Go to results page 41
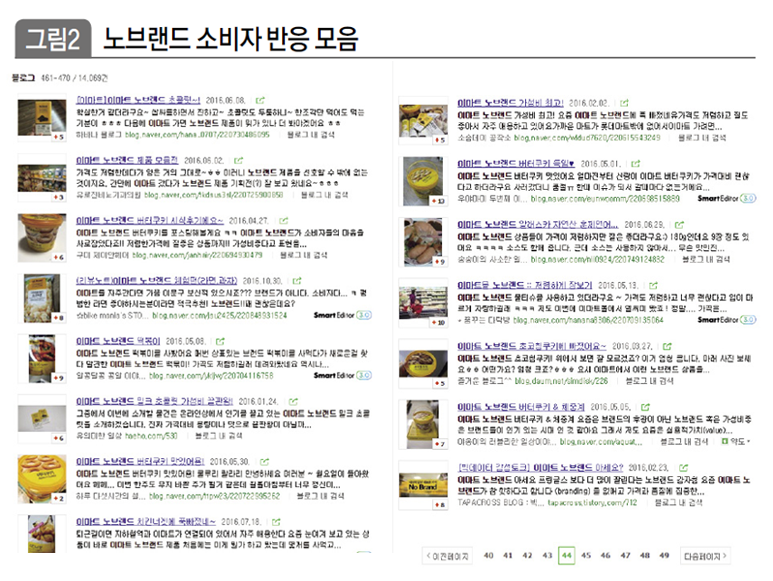Viewport: 773px width, 581px height. [508, 555]
